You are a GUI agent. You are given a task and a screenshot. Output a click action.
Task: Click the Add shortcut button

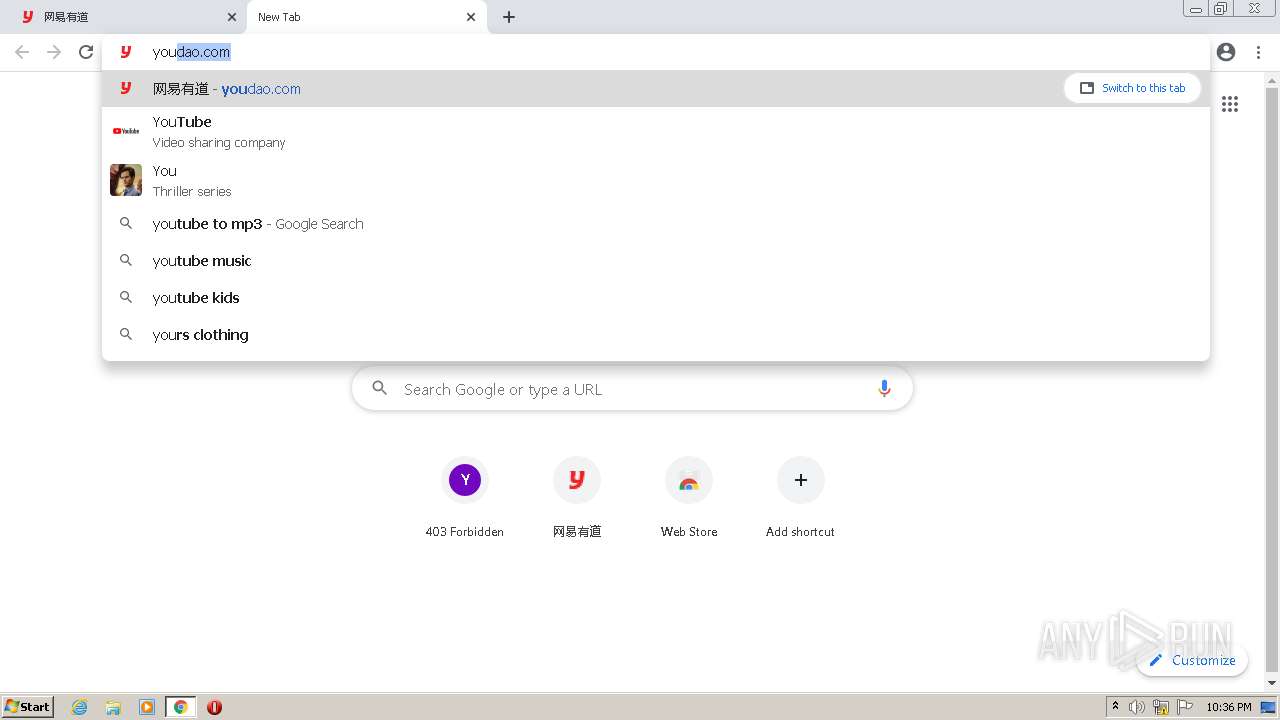tap(801, 499)
